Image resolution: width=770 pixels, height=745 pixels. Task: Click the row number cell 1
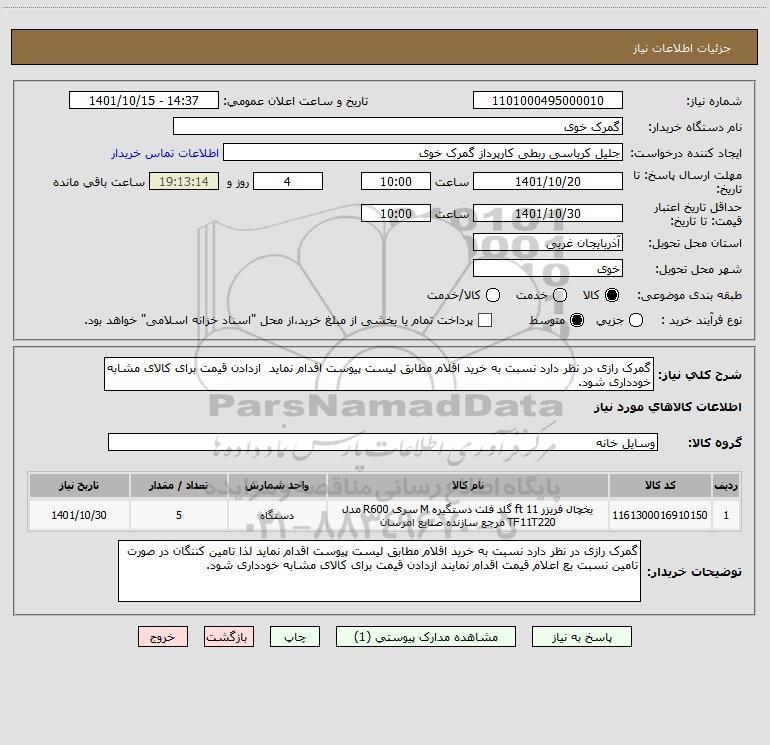(726, 515)
